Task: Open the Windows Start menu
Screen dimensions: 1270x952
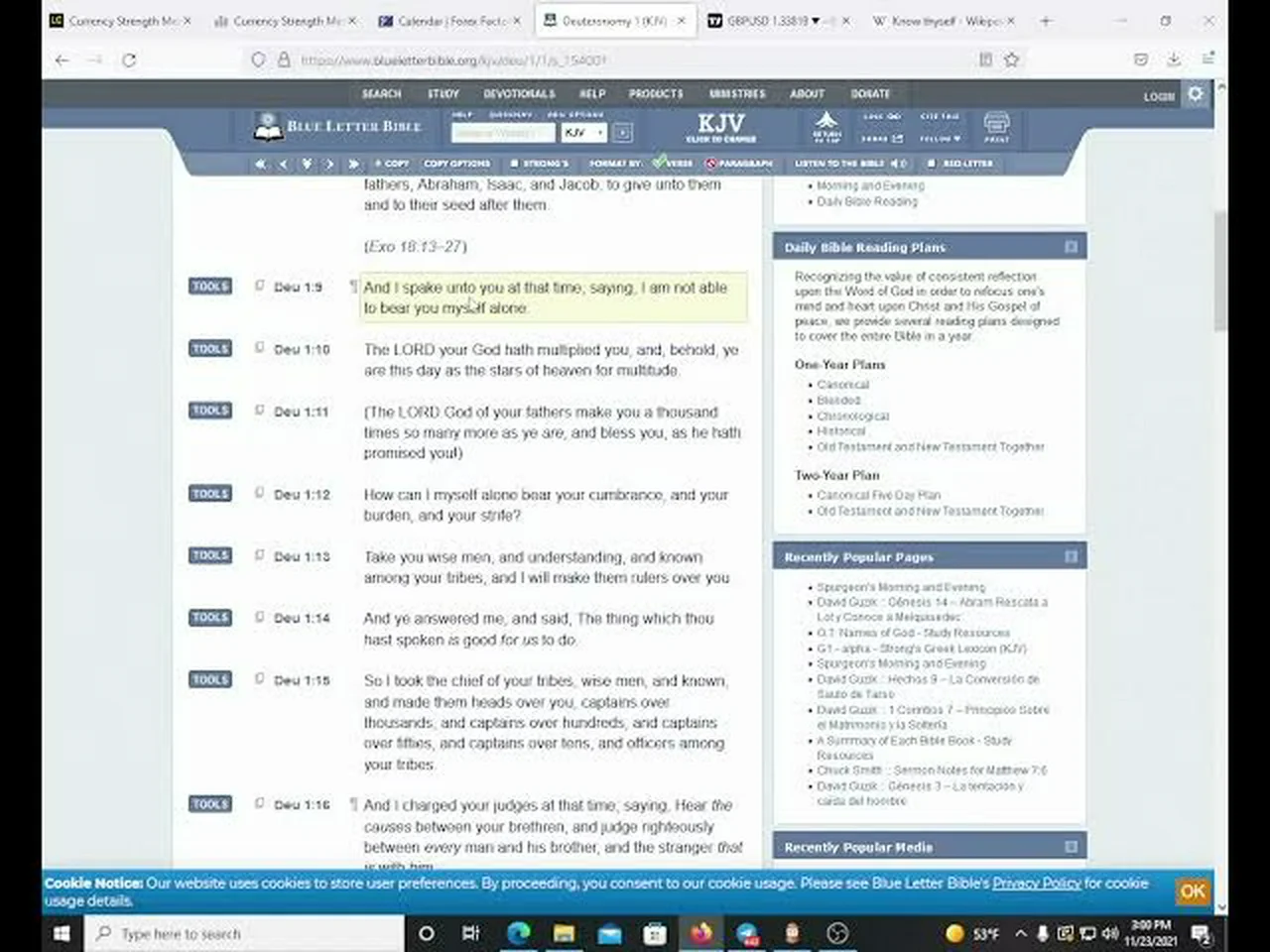Action: click(x=62, y=934)
